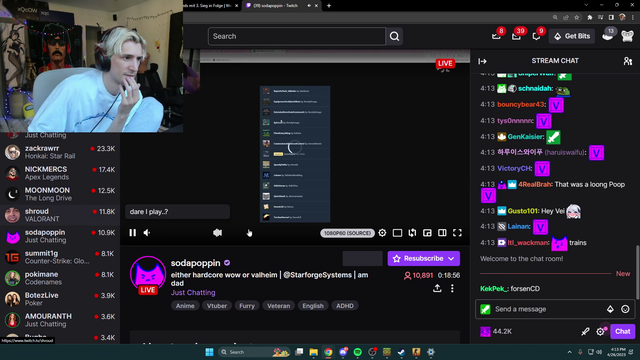Image resolution: width=640 pixels, height=360 pixels.
Task: Toggle side-panel layout icon in player controls
Action: tap(442, 233)
